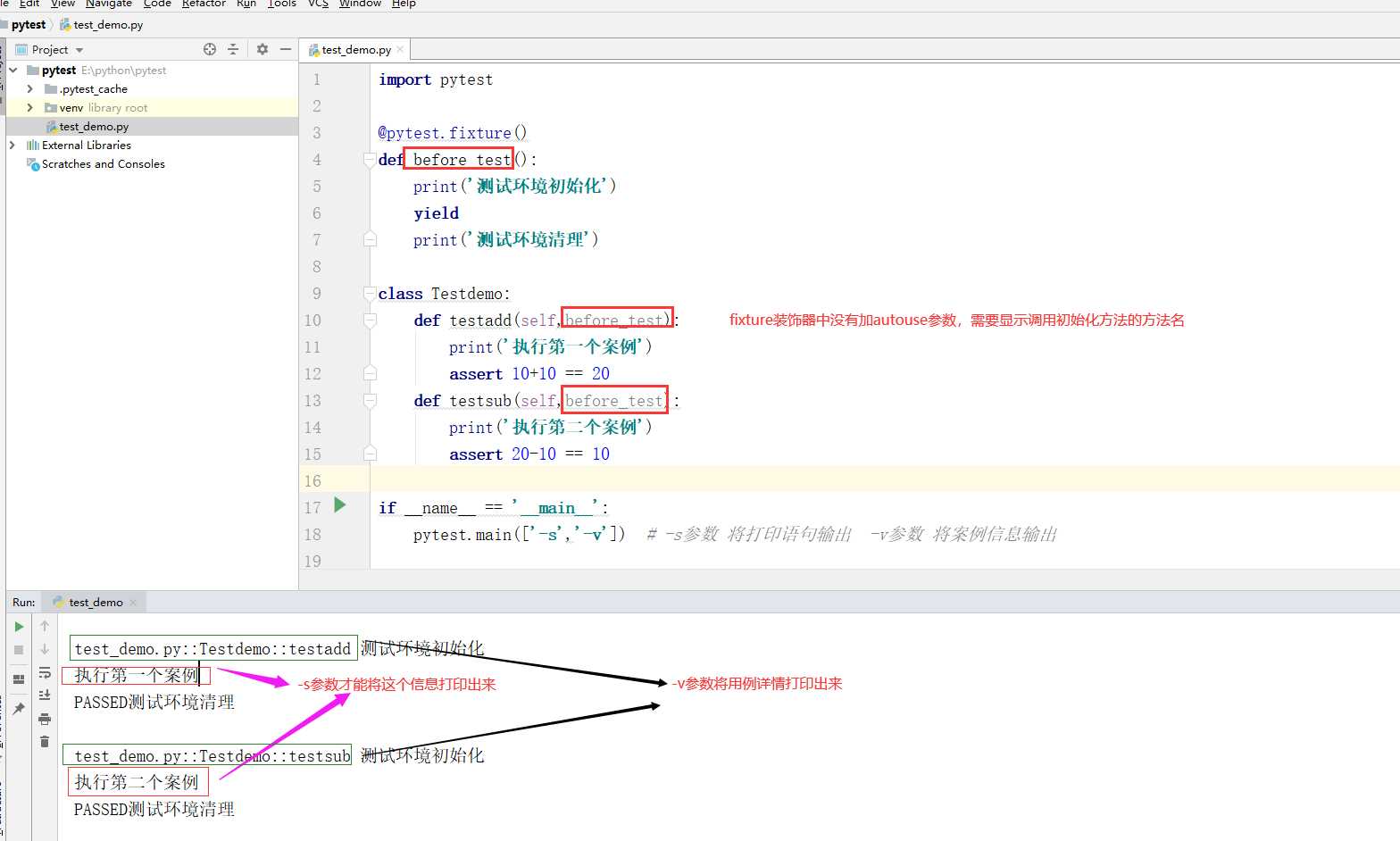Click 'test_demo.py::Testdemo::testsub' console output
Image resolution: width=1400 pixels, height=841 pixels.
click(212, 756)
